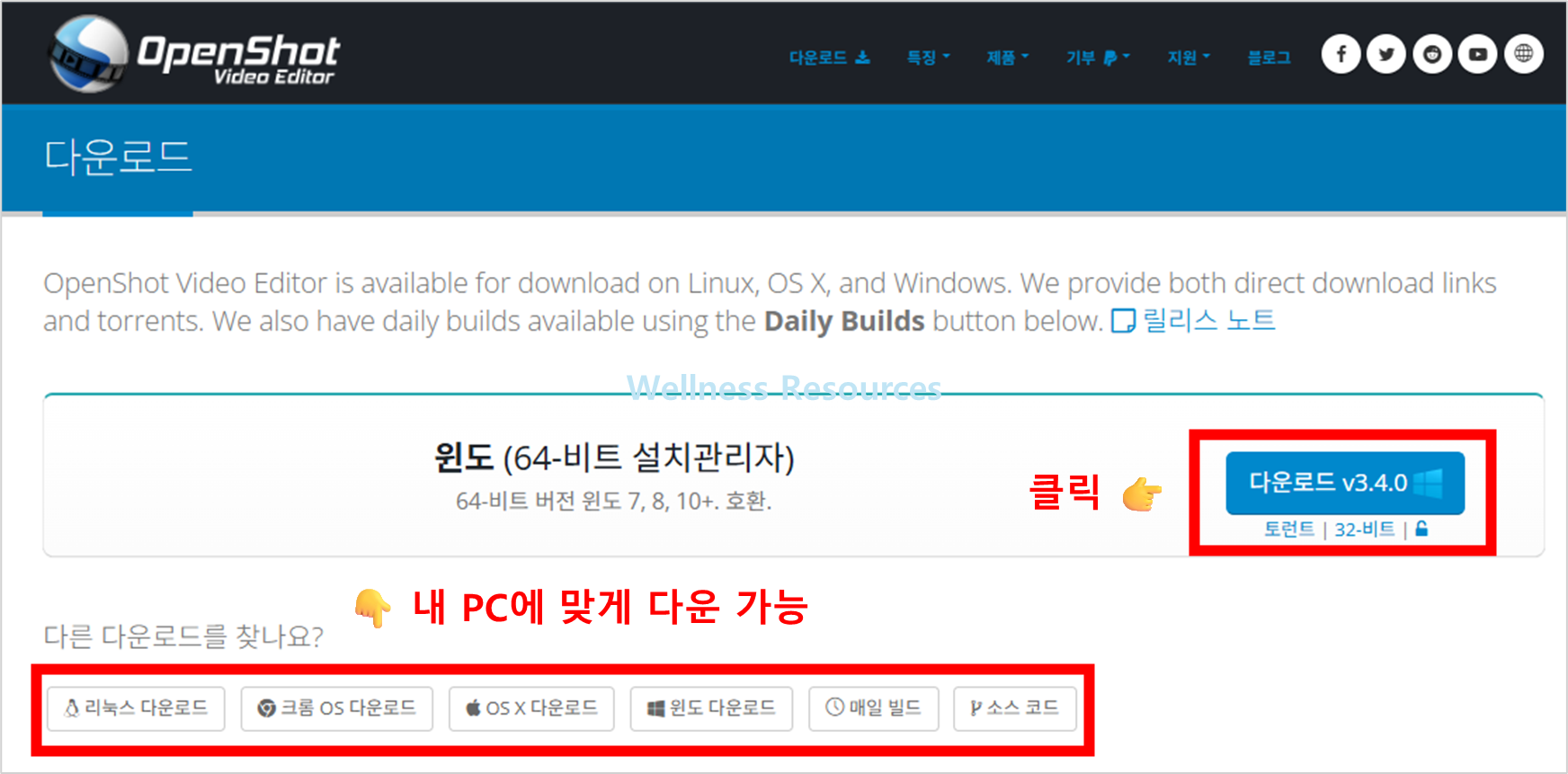Viewport: 1568px width, 774px height.
Task: Click the 32-비트 download link
Action: pyautogui.click(x=1364, y=529)
